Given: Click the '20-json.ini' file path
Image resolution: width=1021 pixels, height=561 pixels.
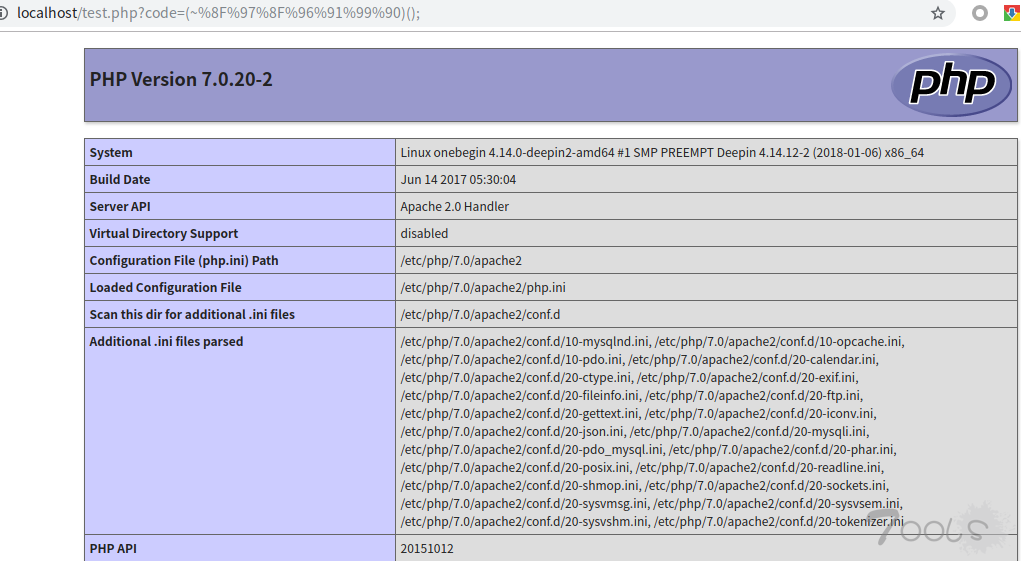Looking at the screenshot, I should pos(512,431).
